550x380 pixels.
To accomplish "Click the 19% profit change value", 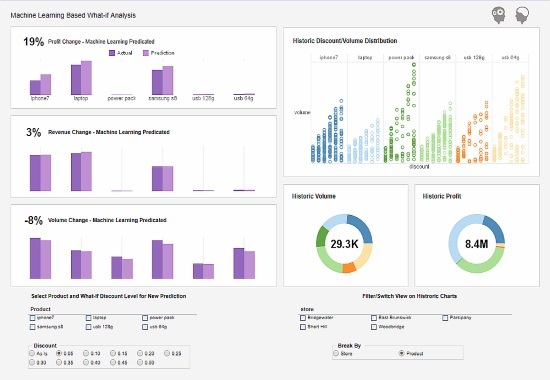I will 33,42.
